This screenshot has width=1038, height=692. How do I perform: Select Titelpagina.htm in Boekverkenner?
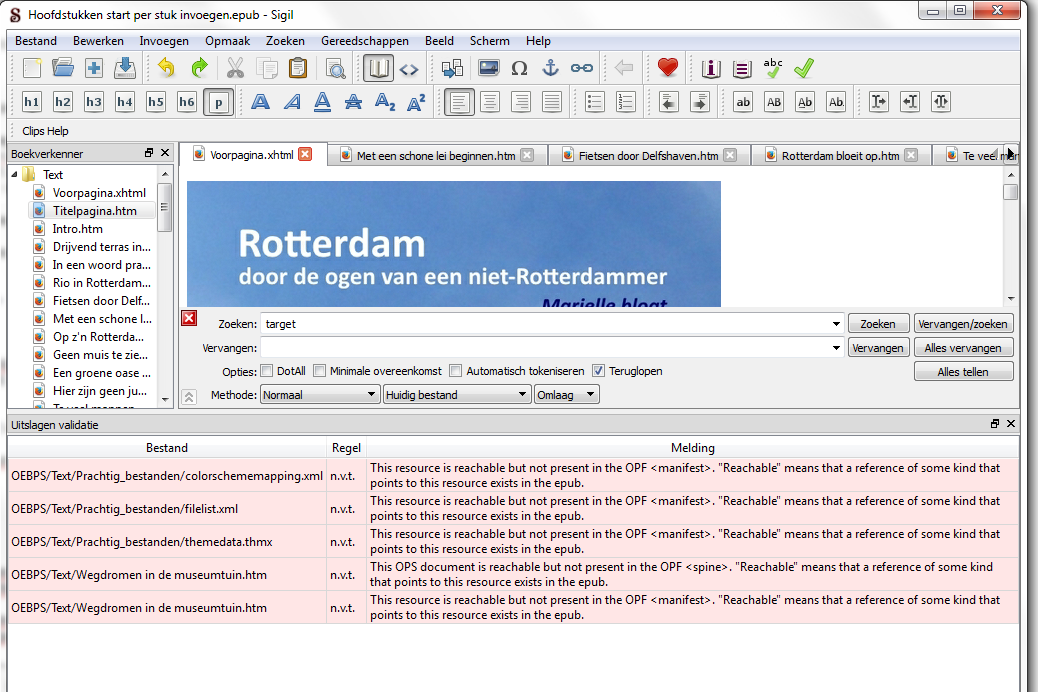[95, 211]
